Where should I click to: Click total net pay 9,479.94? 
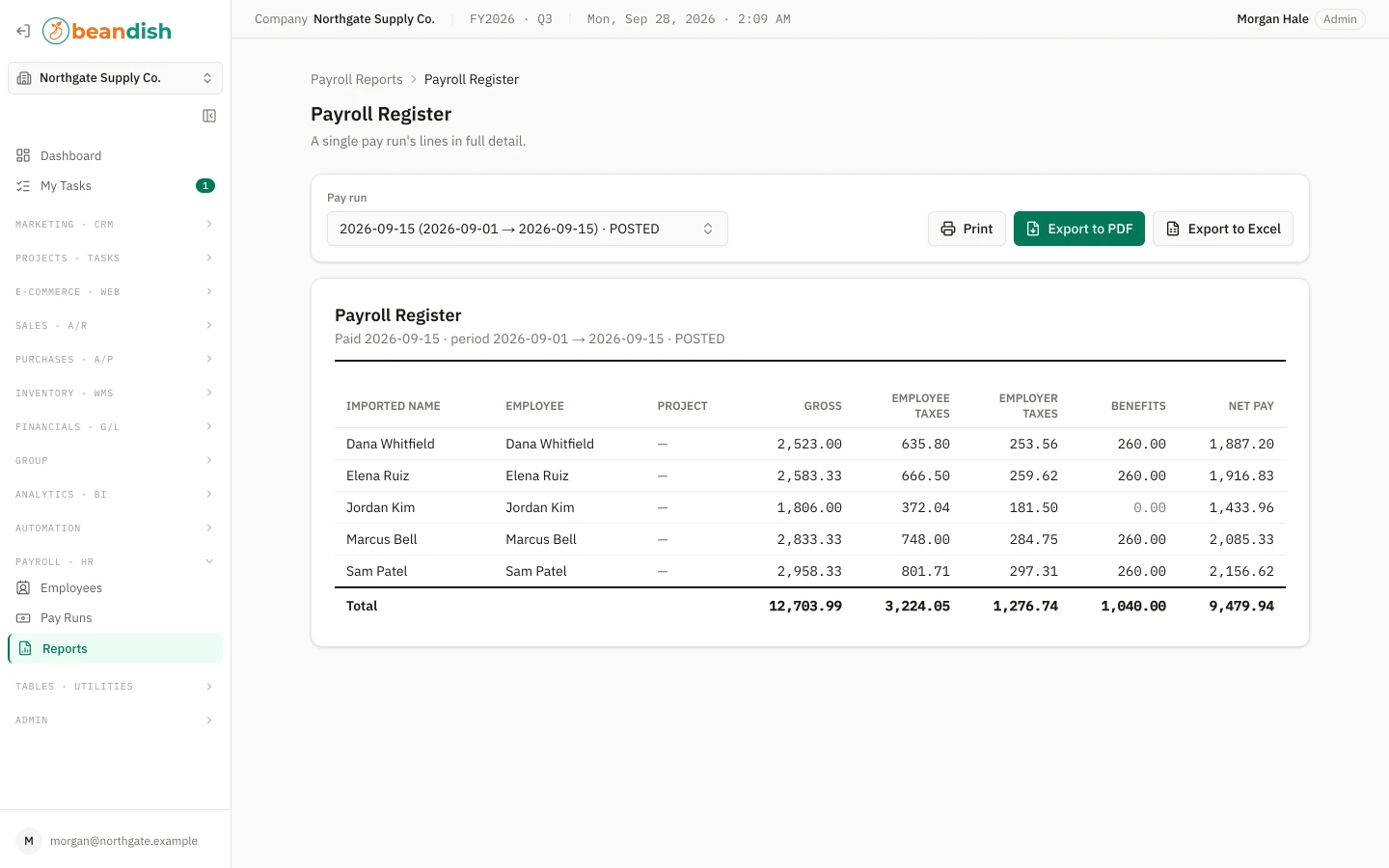tap(1241, 606)
